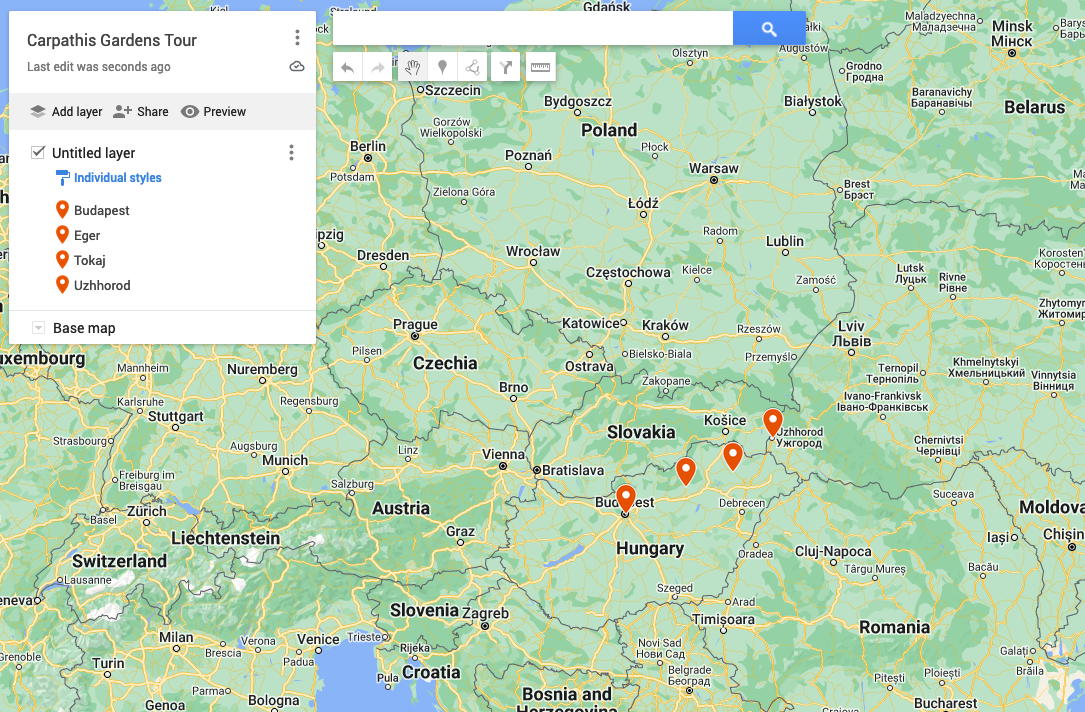Click the Uzhhorod marker on the map
Viewport: 1085px width, 712px height.
[772, 421]
